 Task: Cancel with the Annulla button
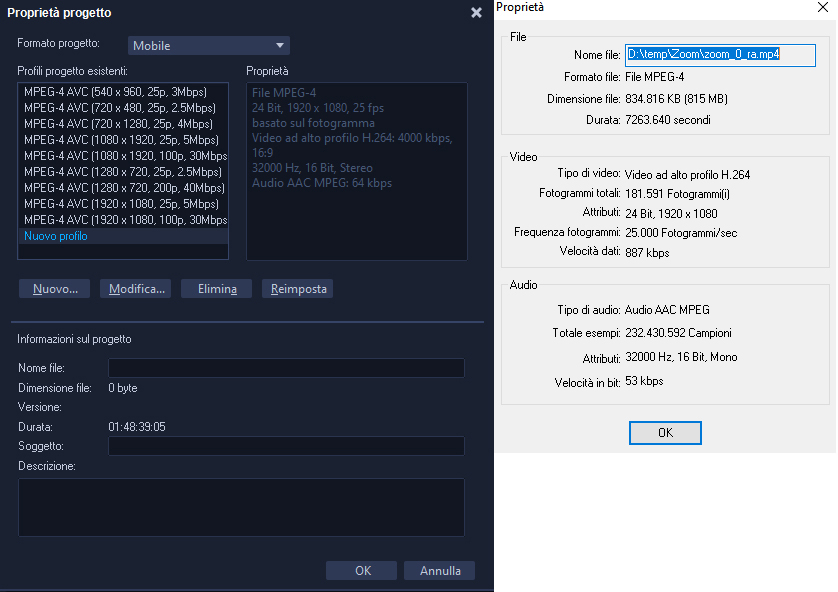pyautogui.click(x=440, y=571)
